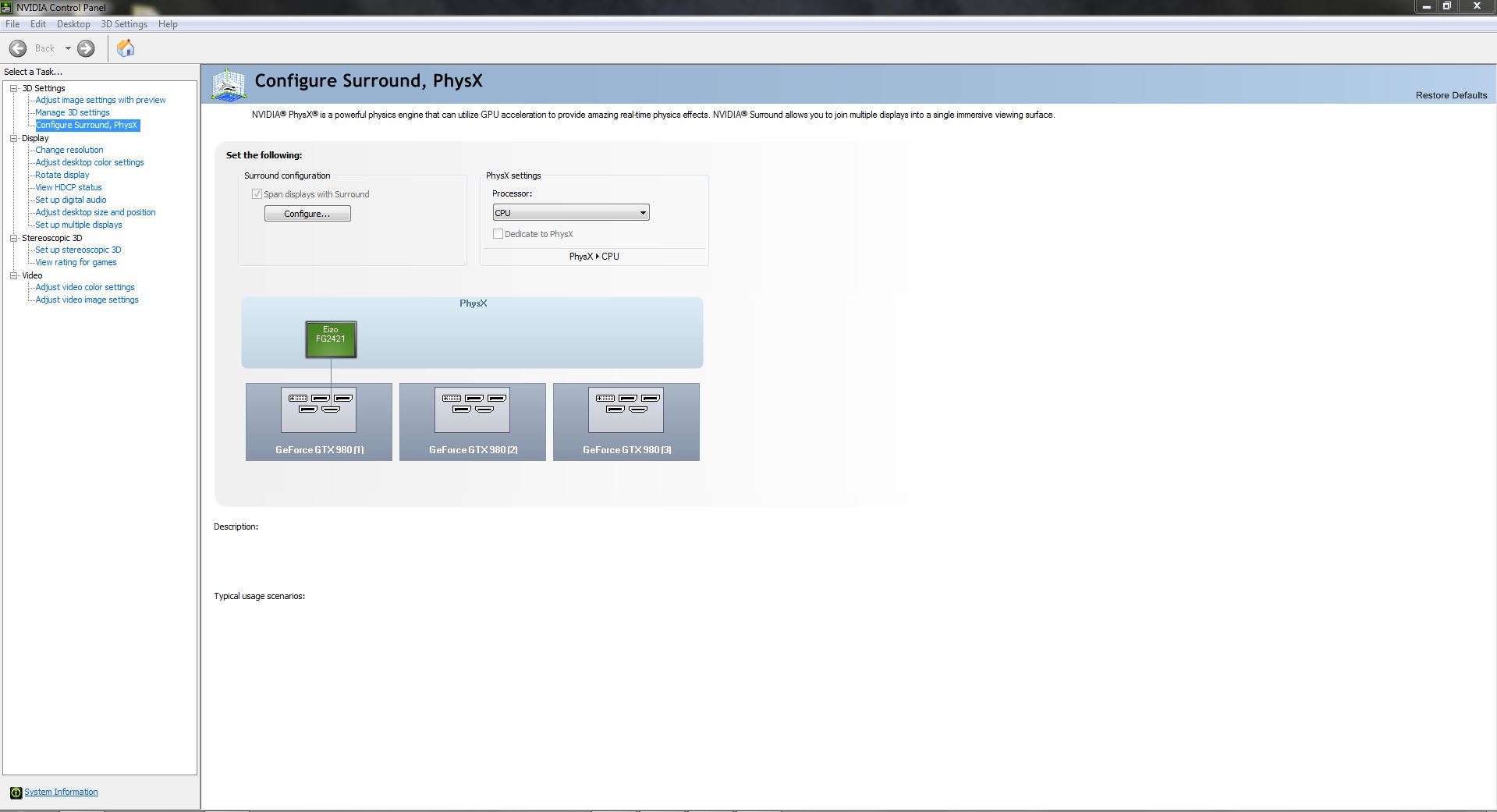Select the GeForce GTX 980 [2] card

coord(473,421)
